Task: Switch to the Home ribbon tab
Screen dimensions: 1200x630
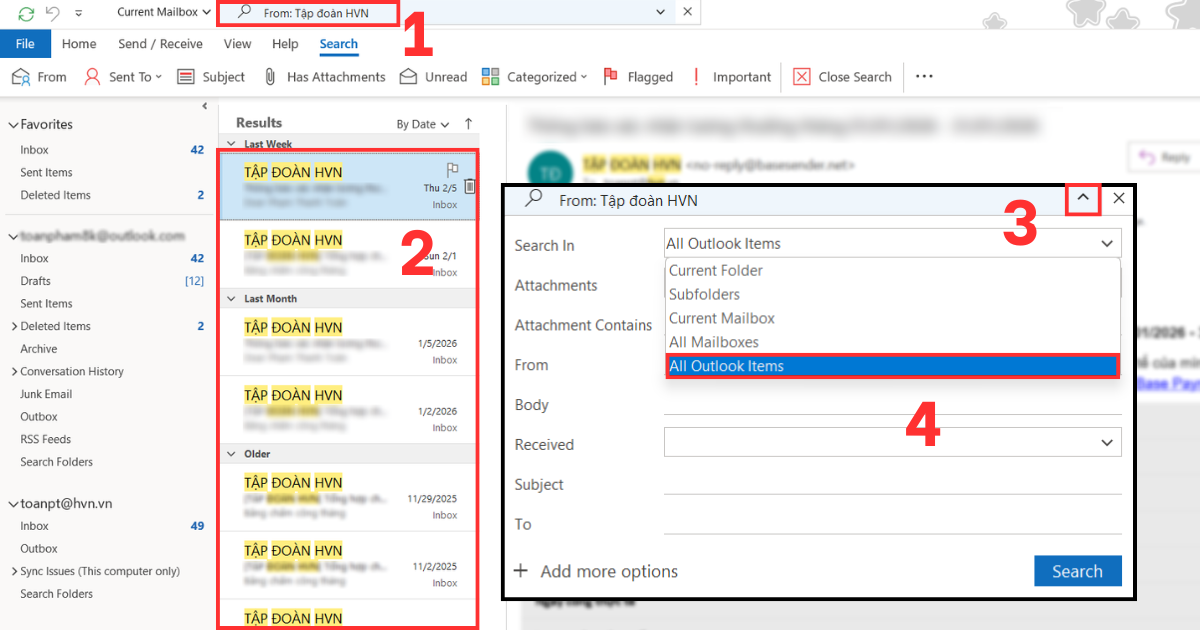Action: tap(79, 43)
